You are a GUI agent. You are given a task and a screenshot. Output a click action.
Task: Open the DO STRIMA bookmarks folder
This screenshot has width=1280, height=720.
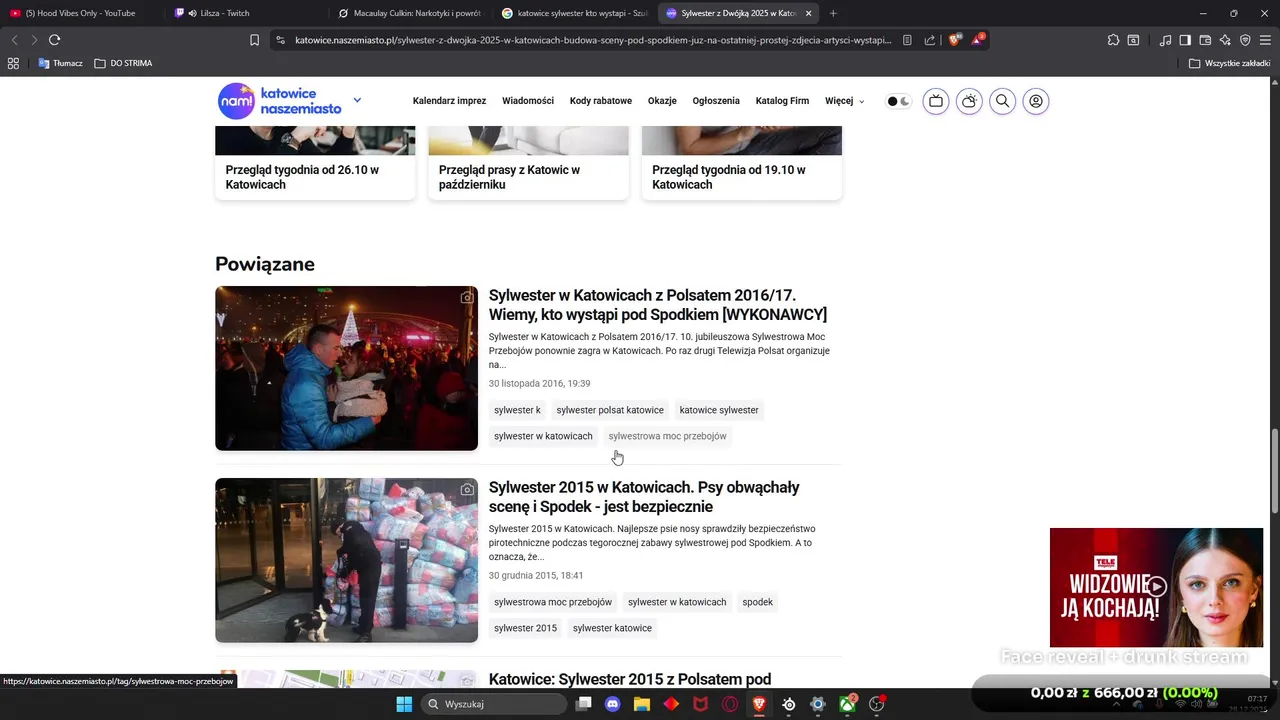[123, 63]
